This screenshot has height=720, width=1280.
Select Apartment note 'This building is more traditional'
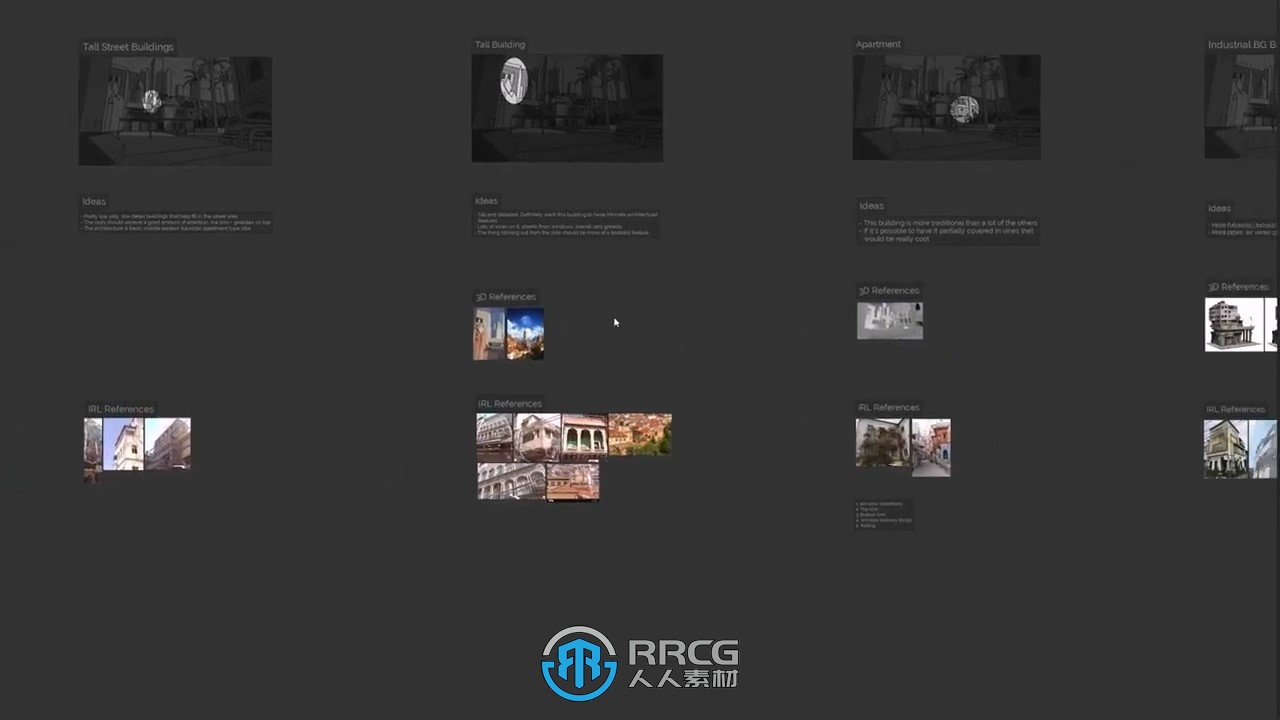pyautogui.click(x=949, y=231)
